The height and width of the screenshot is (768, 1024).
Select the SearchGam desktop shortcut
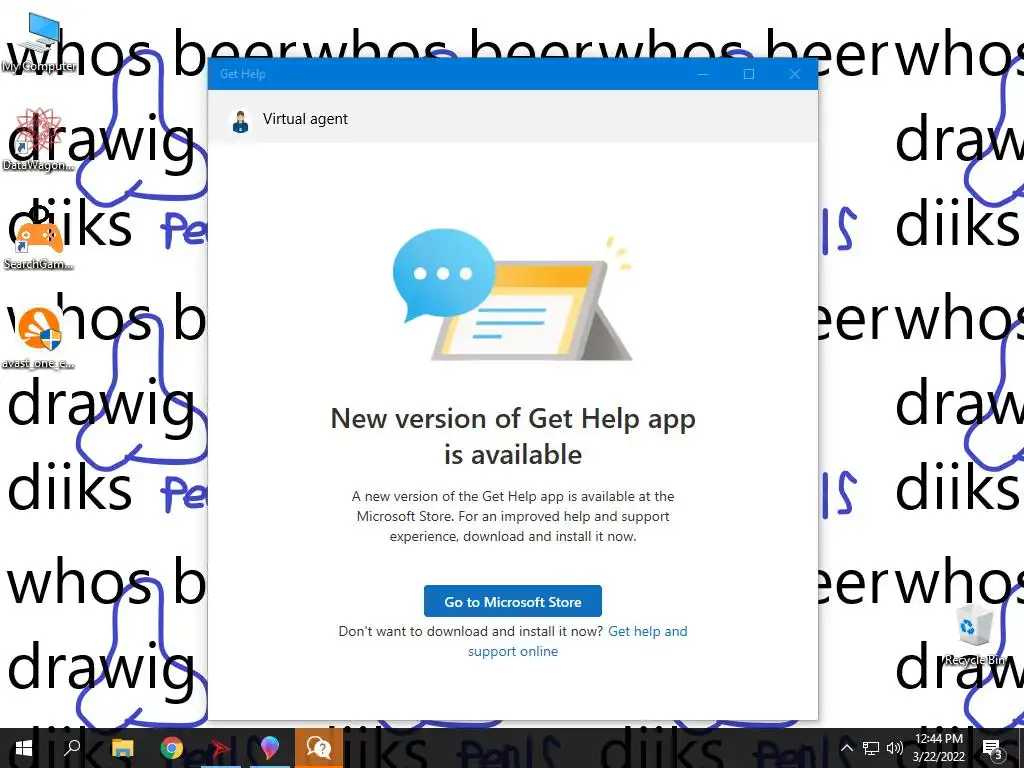[38, 240]
